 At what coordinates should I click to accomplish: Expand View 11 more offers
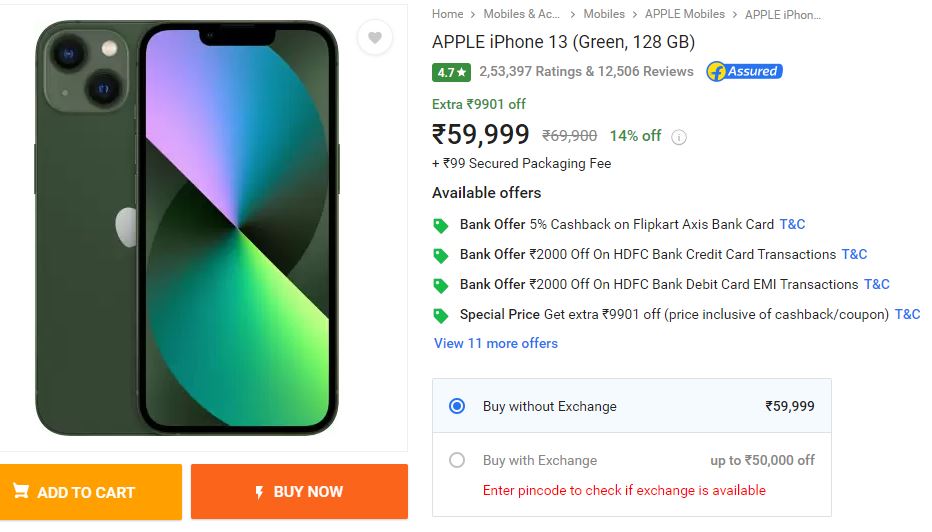(496, 343)
